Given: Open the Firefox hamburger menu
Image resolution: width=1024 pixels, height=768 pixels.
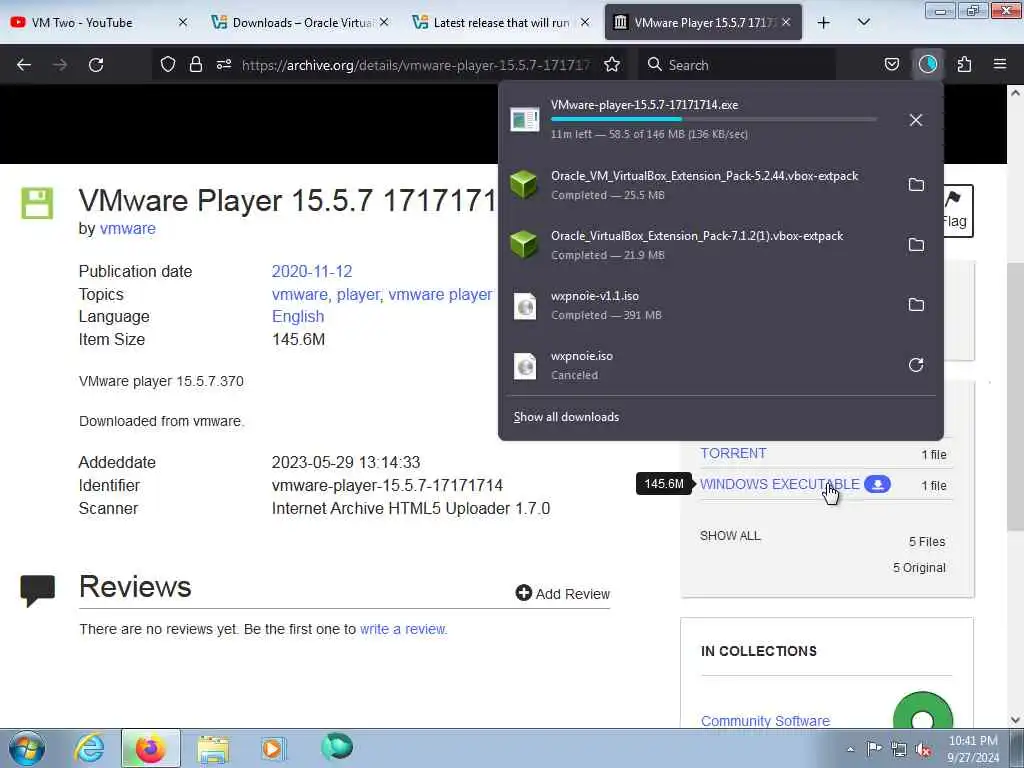Looking at the screenshot, I should click(1000, 64).
